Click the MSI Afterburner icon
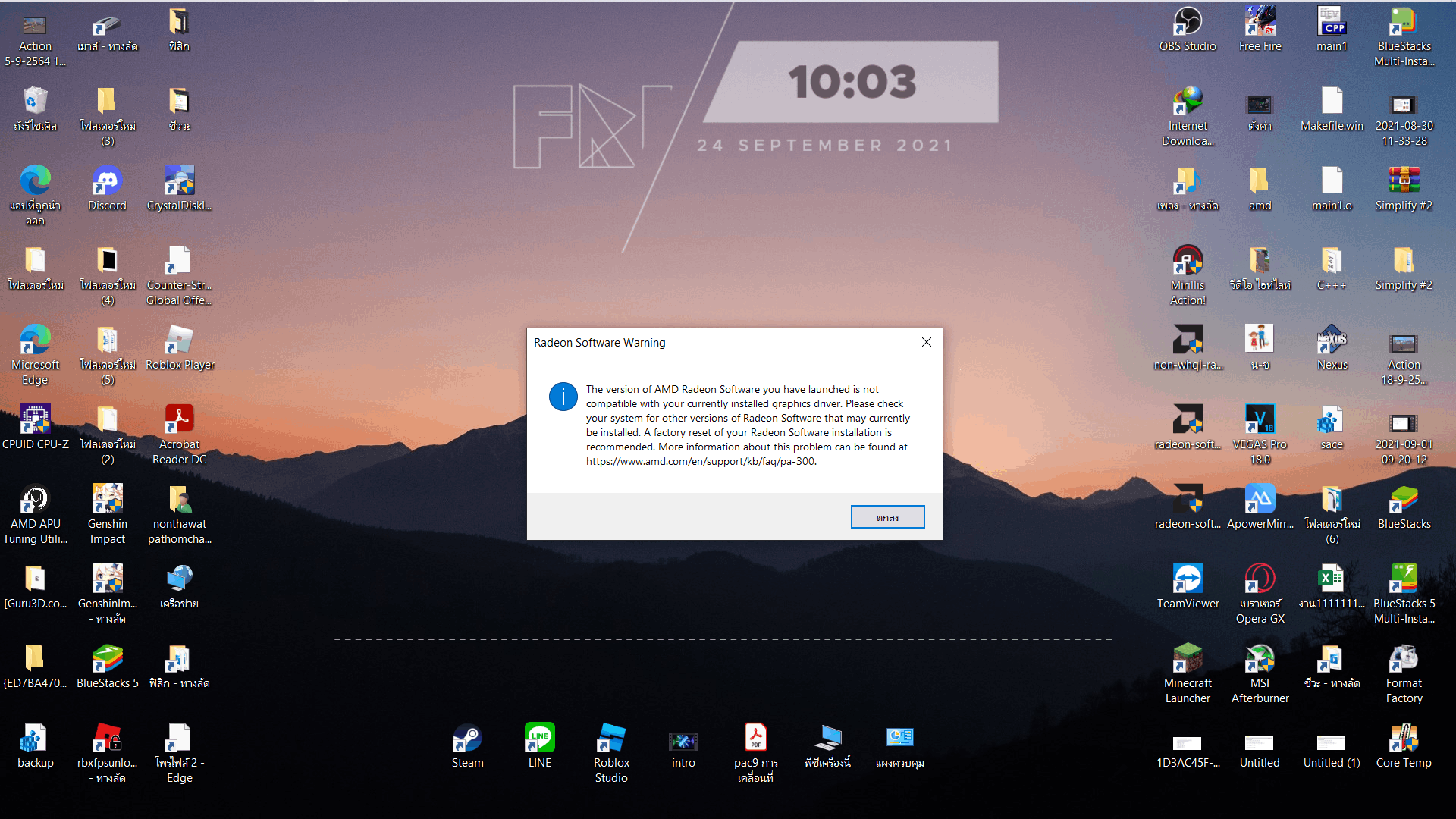 click(1260, 659)
